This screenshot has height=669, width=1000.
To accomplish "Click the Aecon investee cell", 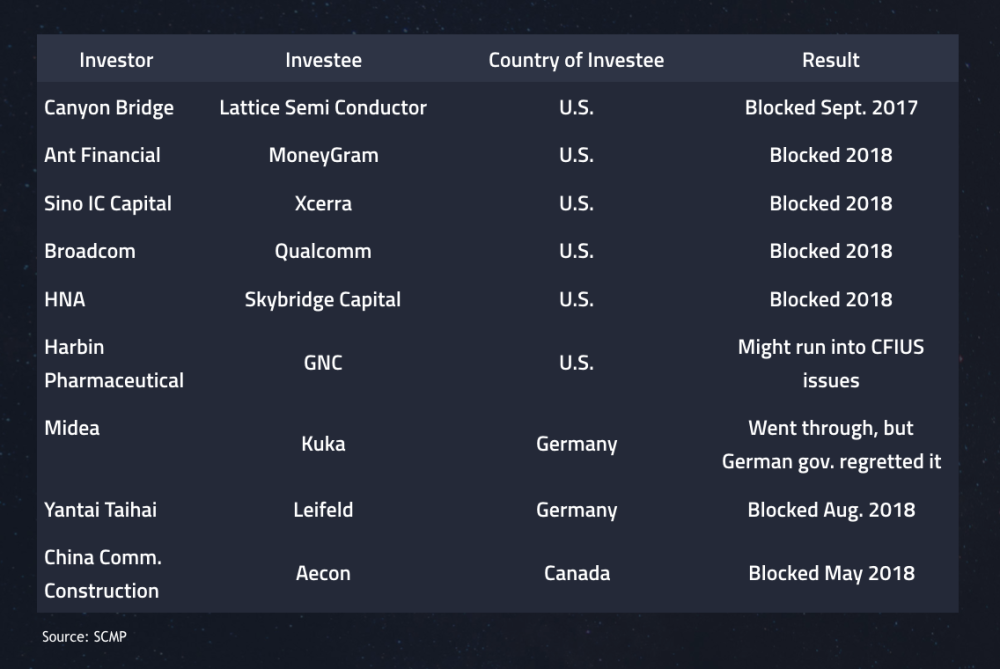I will (x=323, y=573).
